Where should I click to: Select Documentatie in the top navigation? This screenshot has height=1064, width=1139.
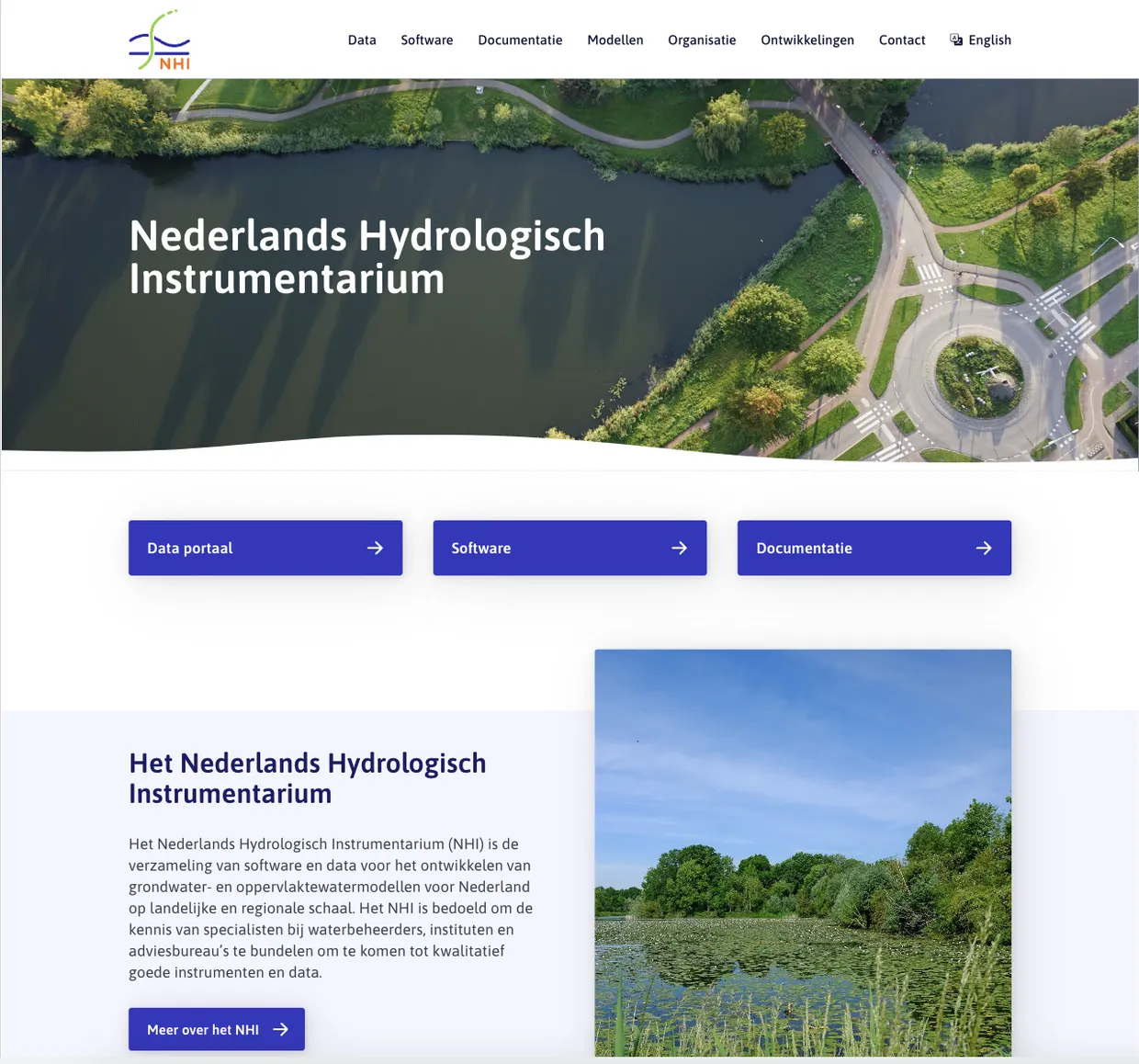(520, 40)
